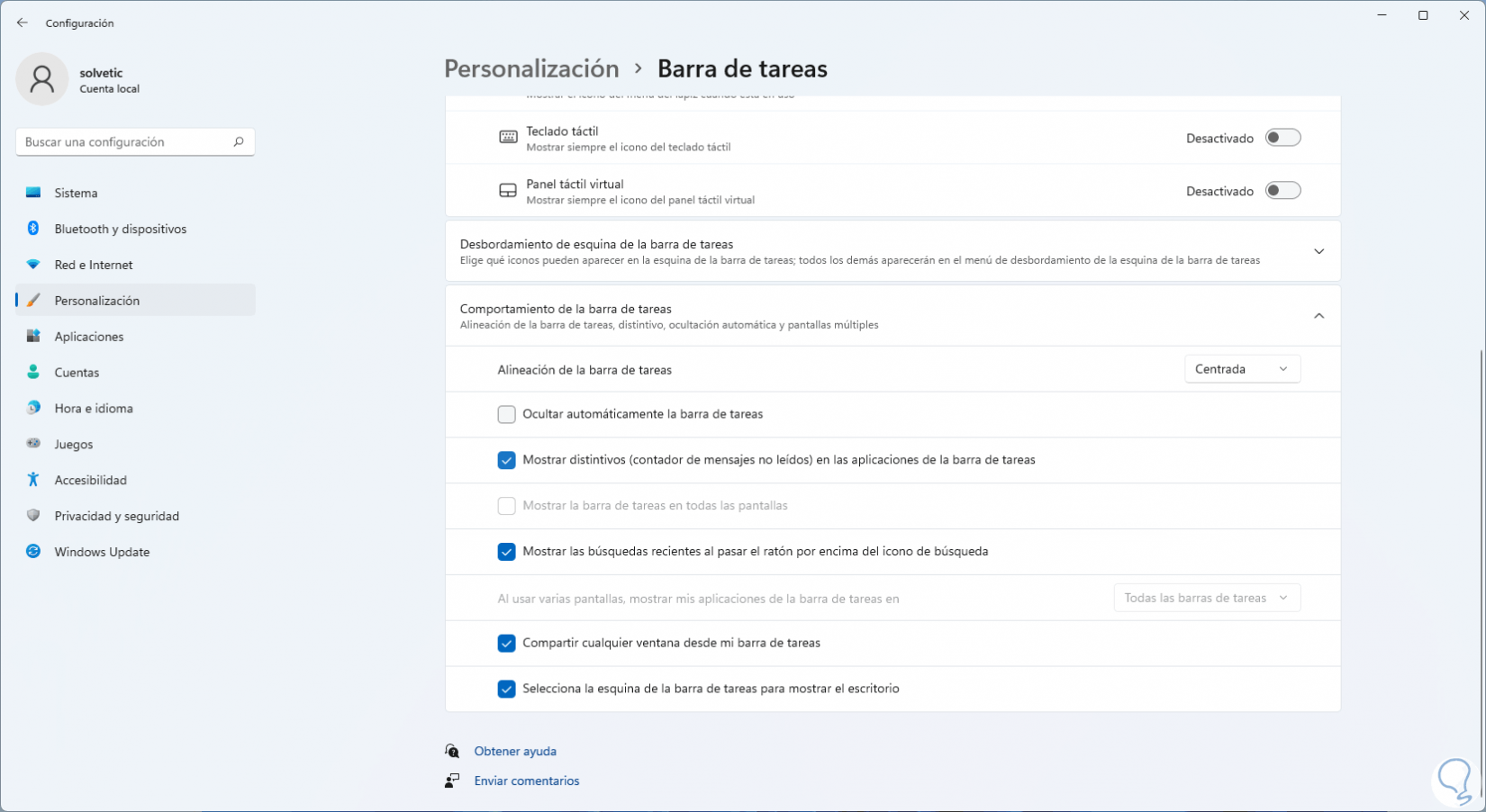
Task: Click the Bluetooth y dispositivos icon
Action: (x=33, y=229)
